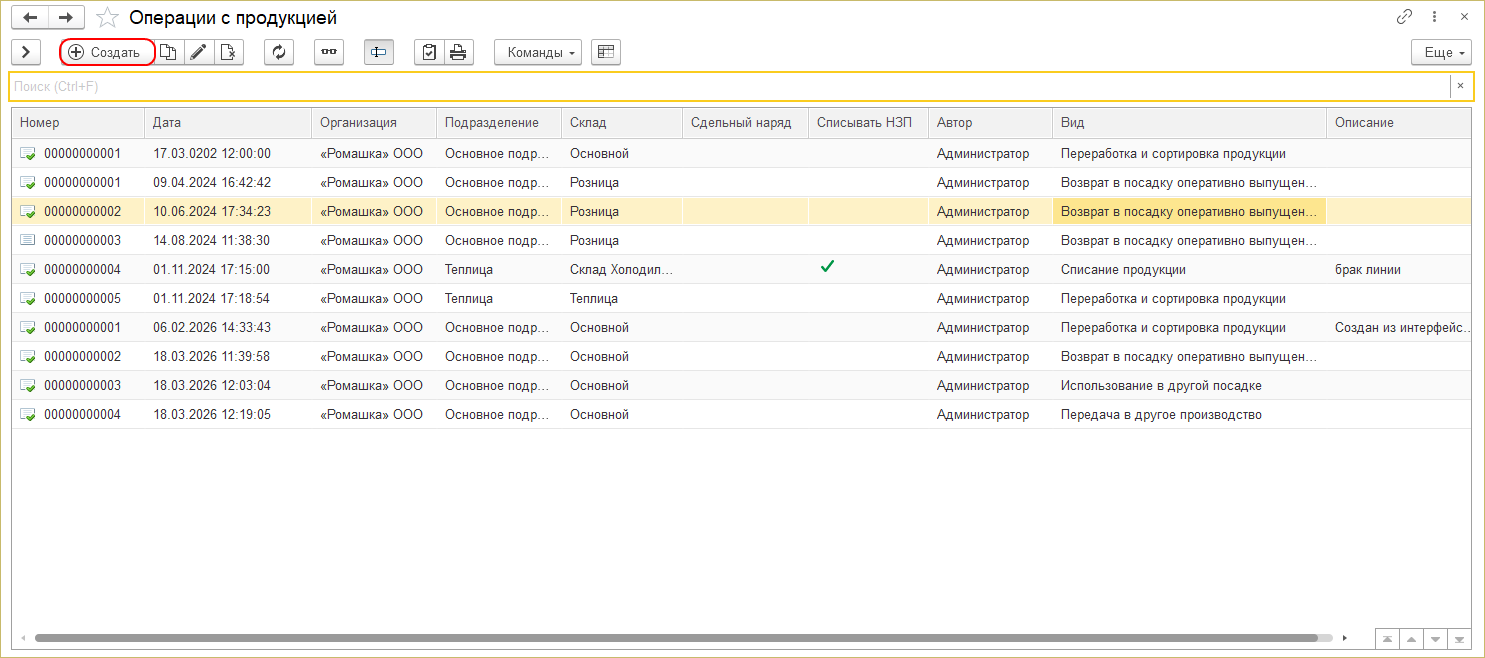Click the printer icon
This screenshot has height=658, width=1485.
click(x=458, y=53)
